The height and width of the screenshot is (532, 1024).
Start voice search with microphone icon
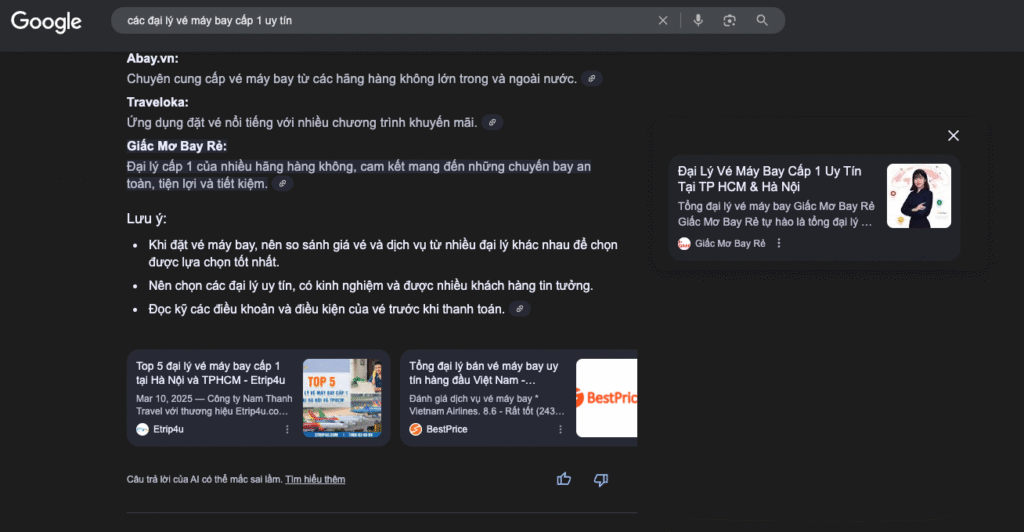pyautogui.click(x=698, y=21)
